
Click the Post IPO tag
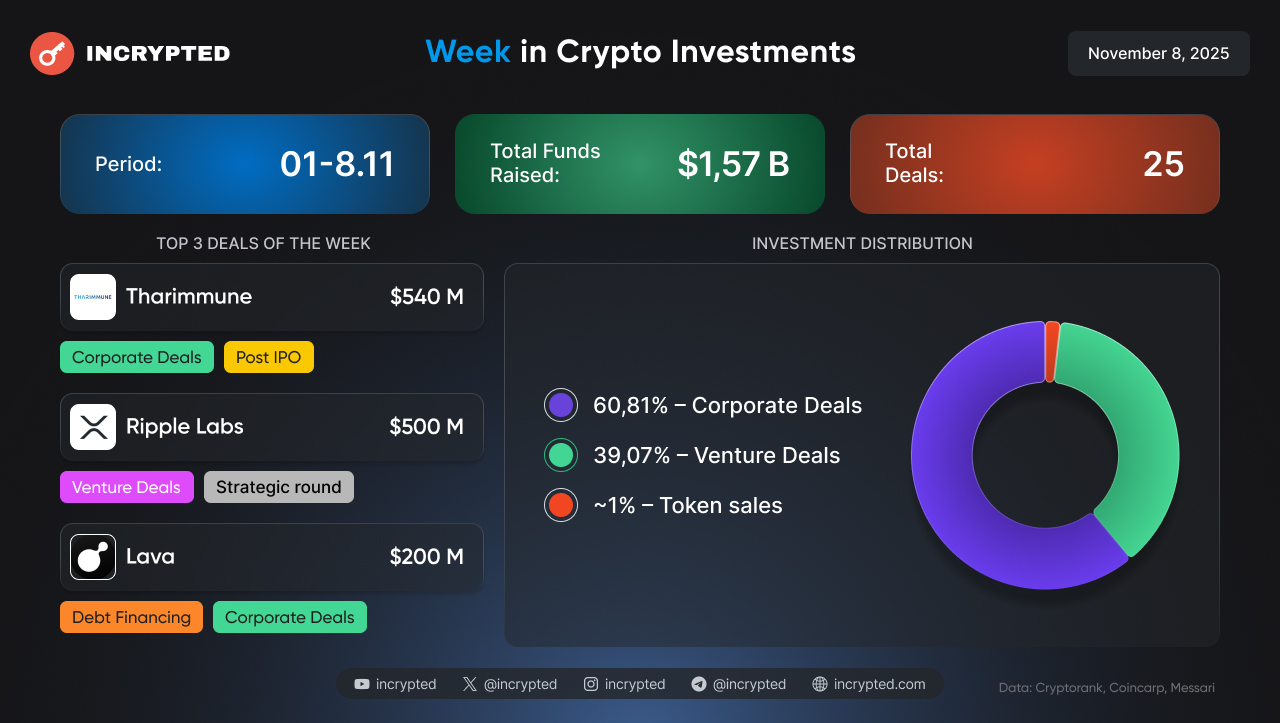tap(269, 357)
